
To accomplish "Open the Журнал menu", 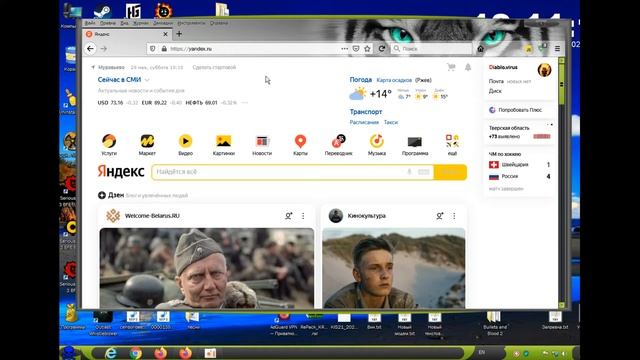I will click(141, 23).
